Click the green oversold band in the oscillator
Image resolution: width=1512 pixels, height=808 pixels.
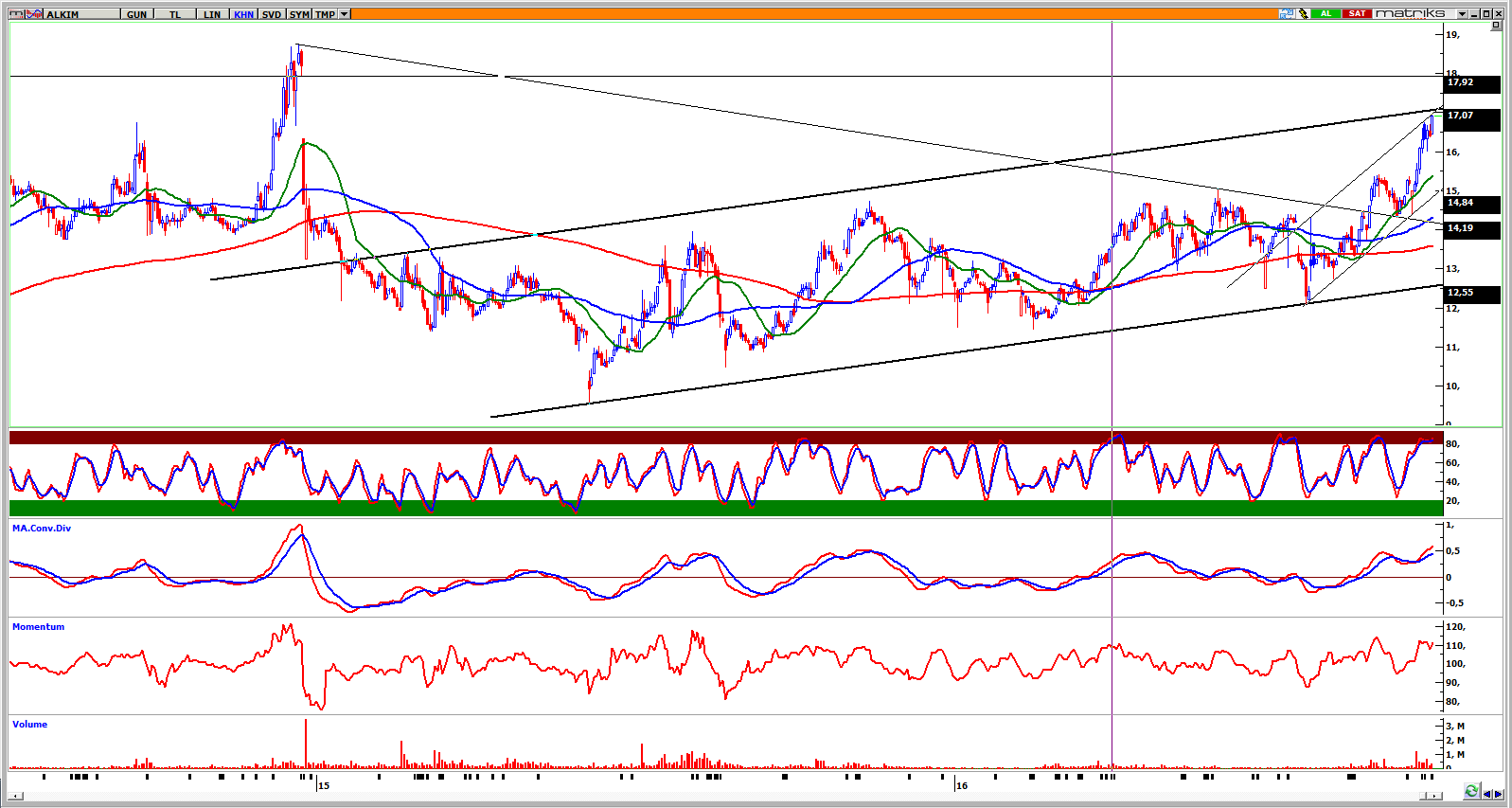726,508
